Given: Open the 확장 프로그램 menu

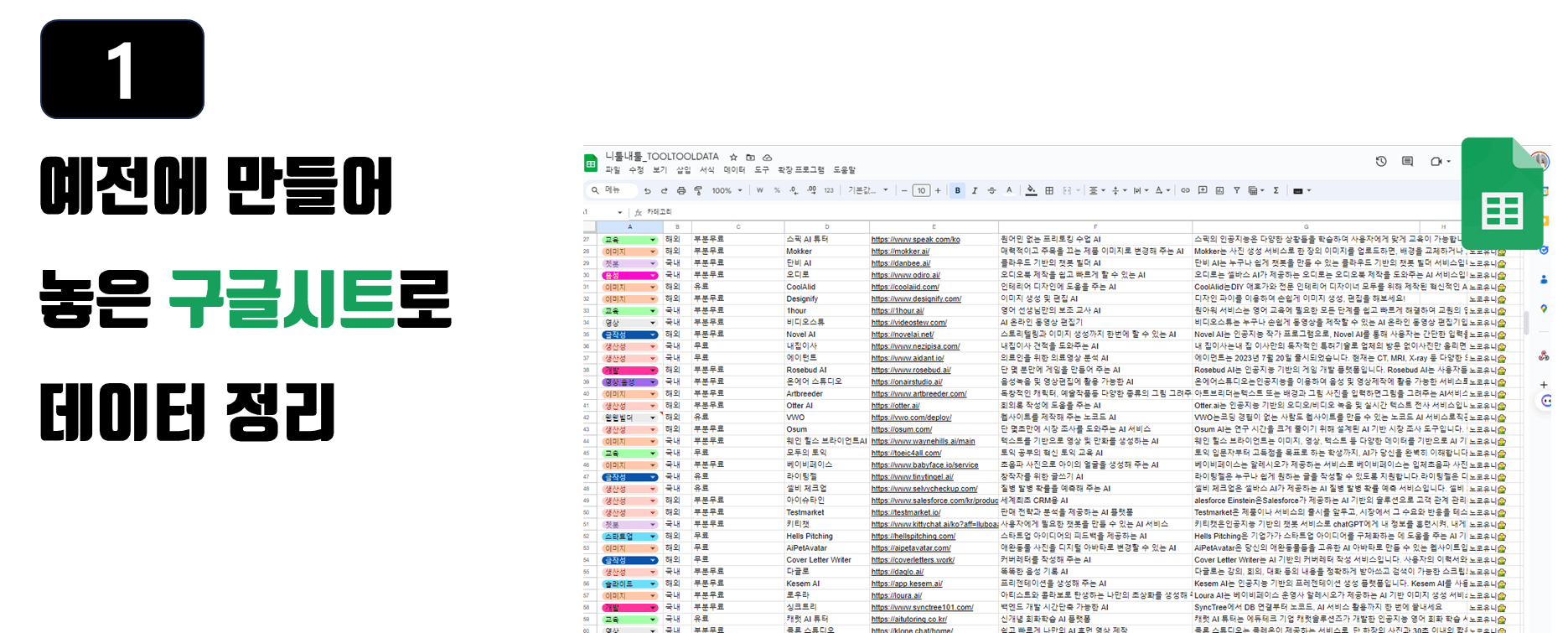Looking at the screenshot, I should coord(801,170).
